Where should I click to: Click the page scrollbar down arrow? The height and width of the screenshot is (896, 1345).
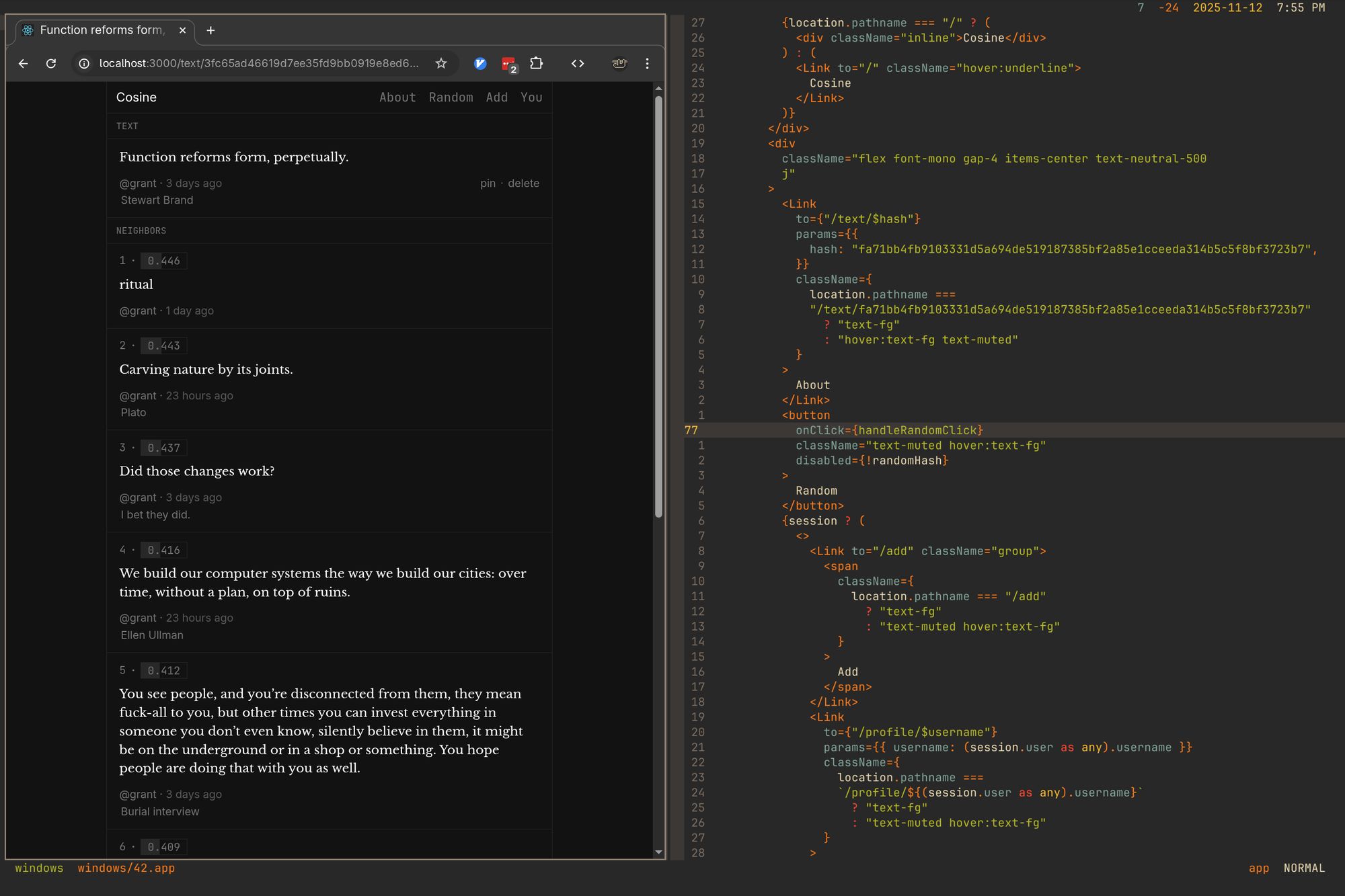(x=658, y=852)
